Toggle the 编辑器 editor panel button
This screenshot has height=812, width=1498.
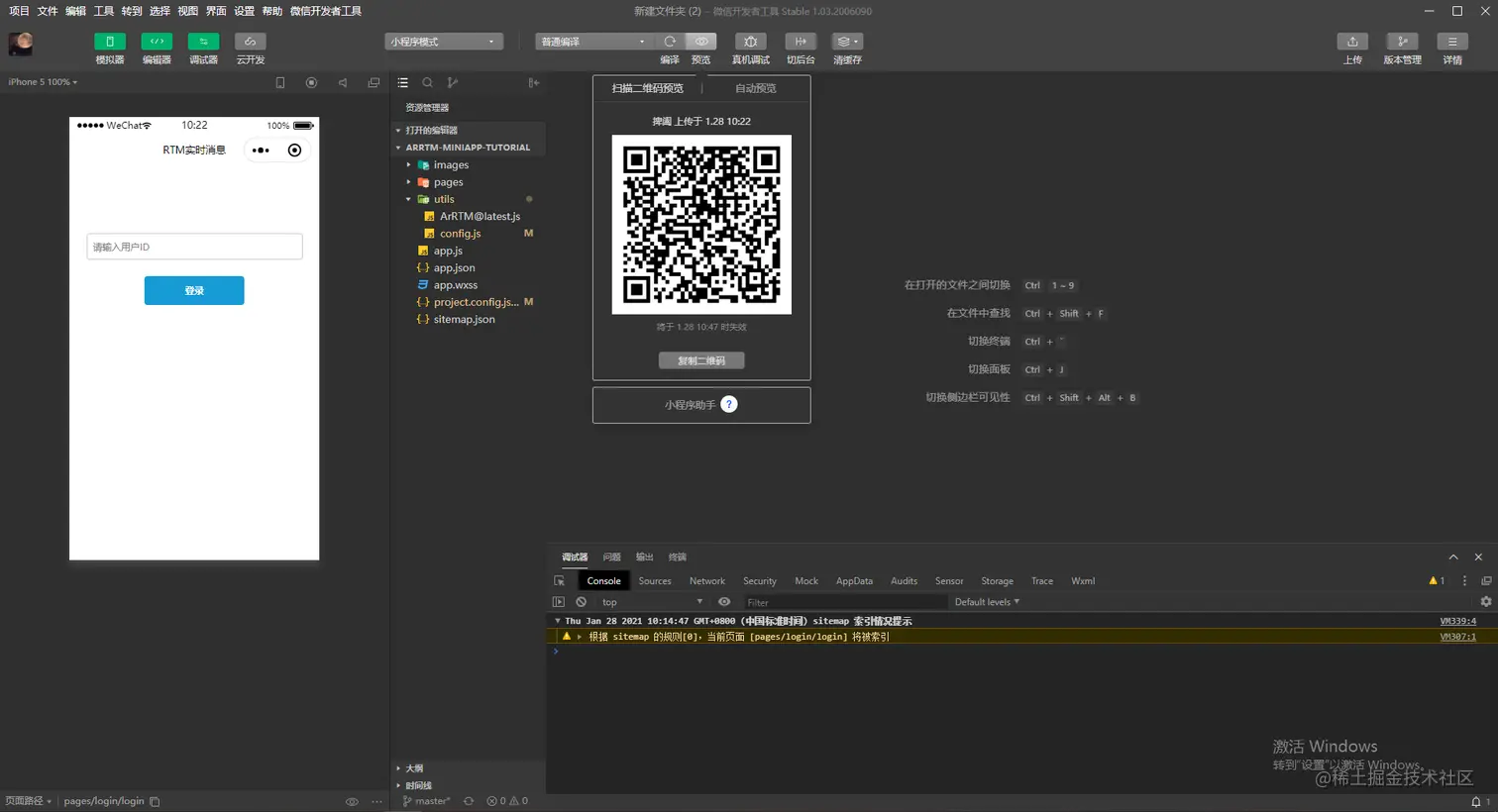pyautogui.click(x=157, y=42)
